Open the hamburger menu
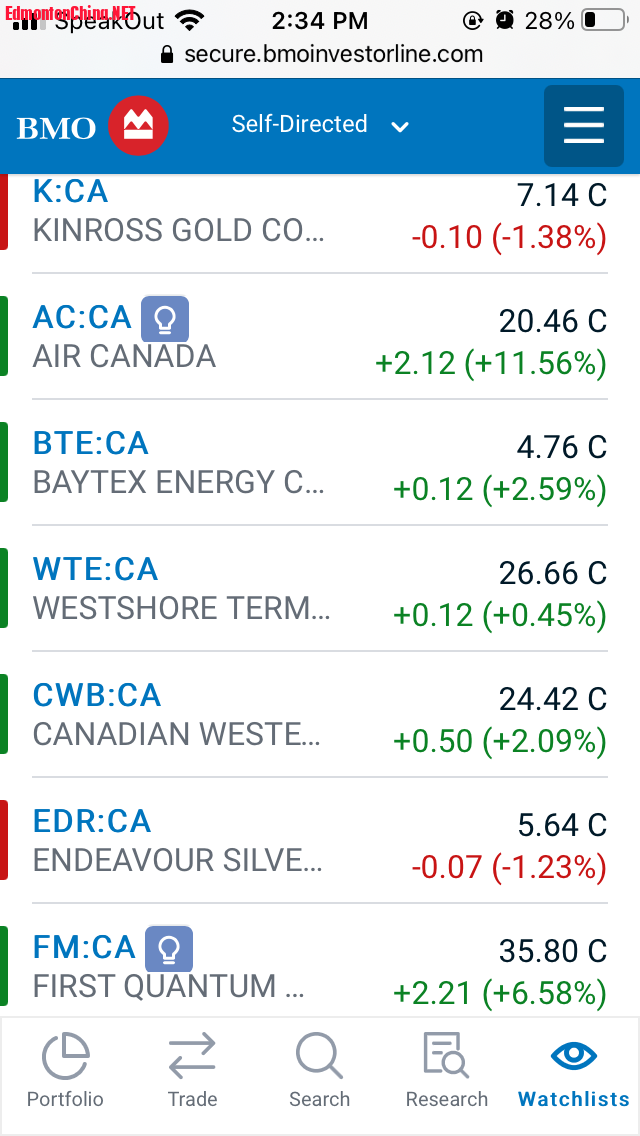The width and height of the screenshot is (640, 1136). tap(584, 126)
